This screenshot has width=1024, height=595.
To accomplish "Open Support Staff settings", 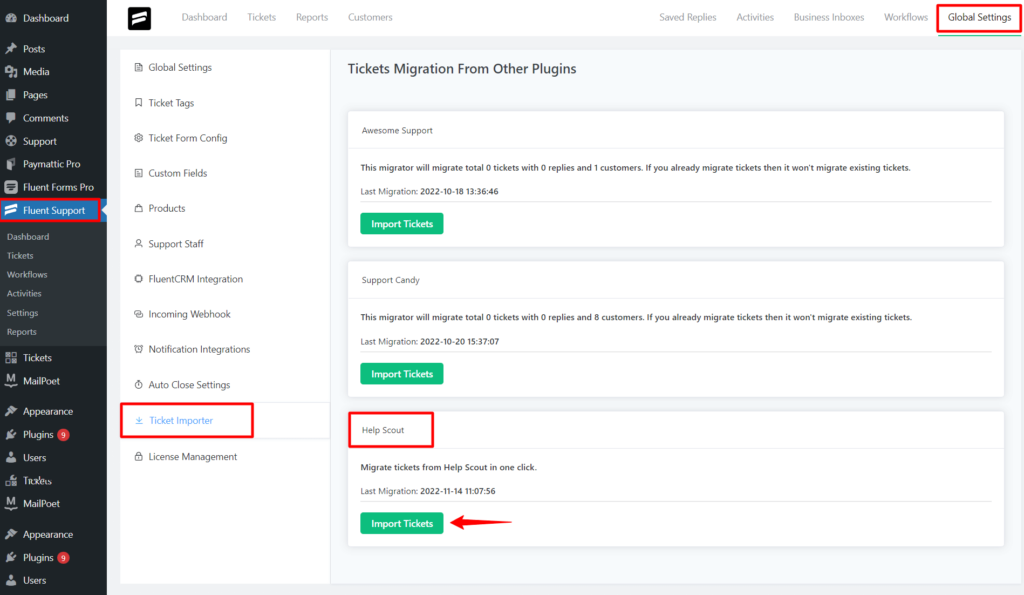I will [x=173, y=243].
